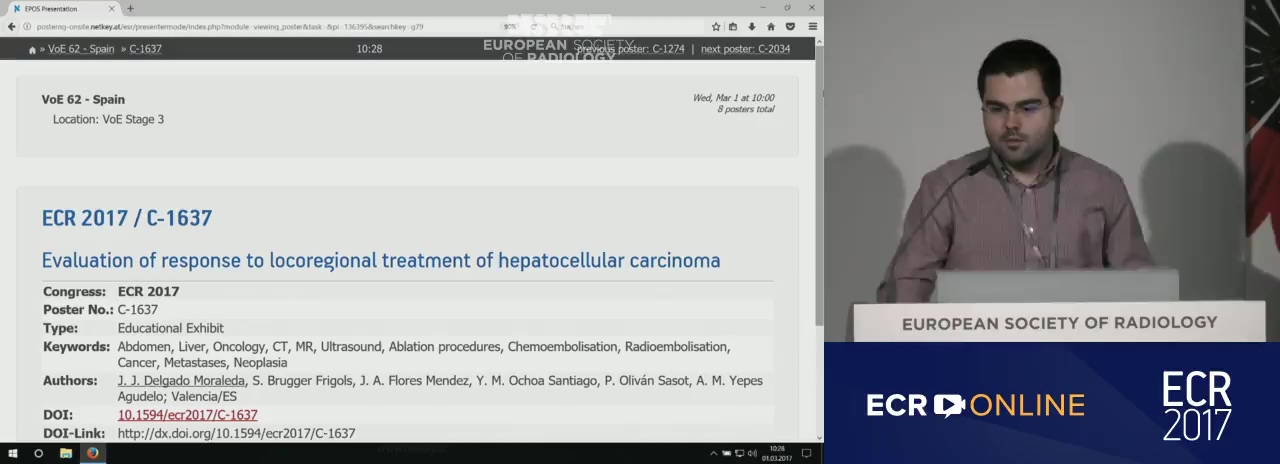Open network icon in system tray
Viewport: 1280px width, 464px height.
pos(740,453)
